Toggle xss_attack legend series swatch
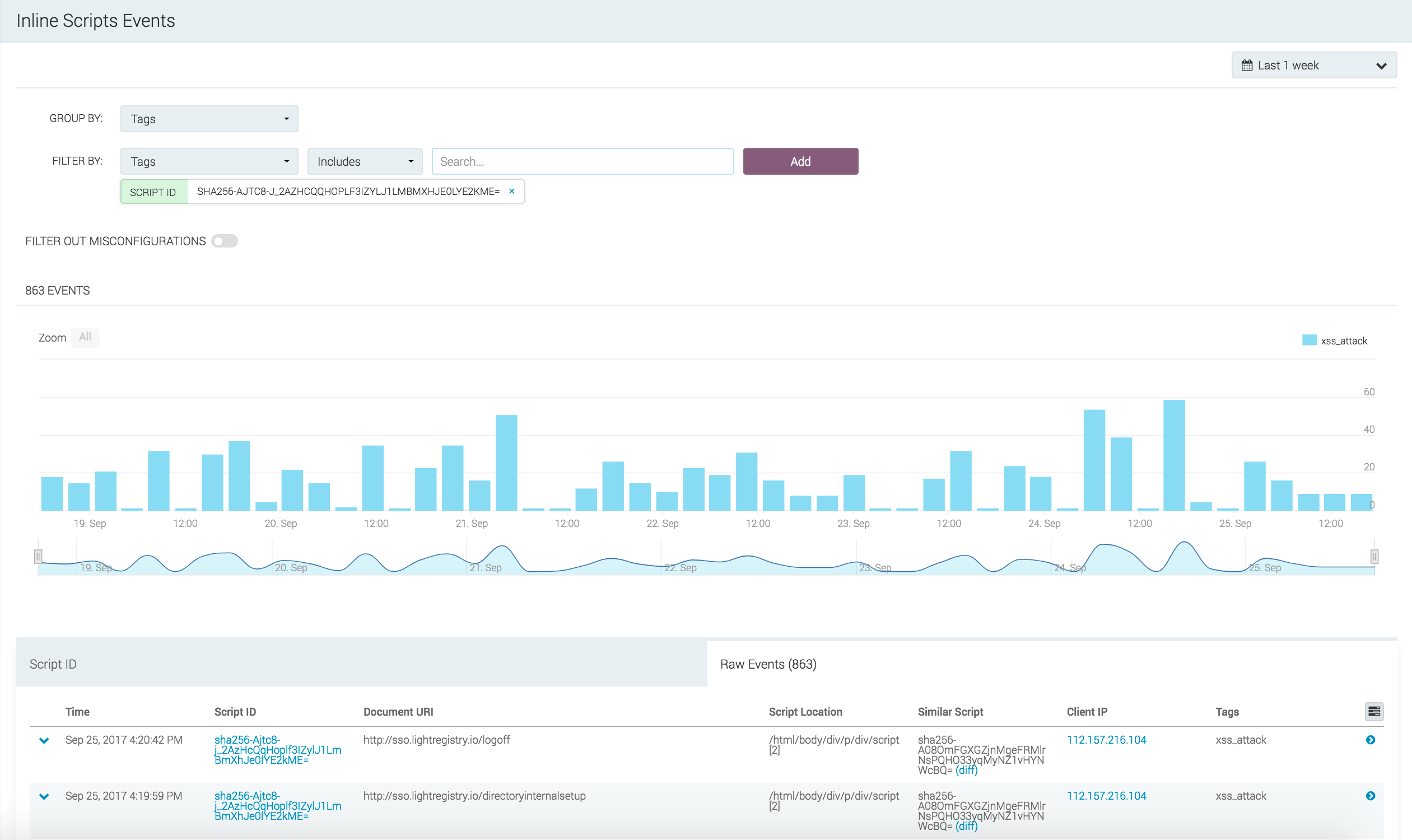1412x840 pixels. click(1308, 340)
